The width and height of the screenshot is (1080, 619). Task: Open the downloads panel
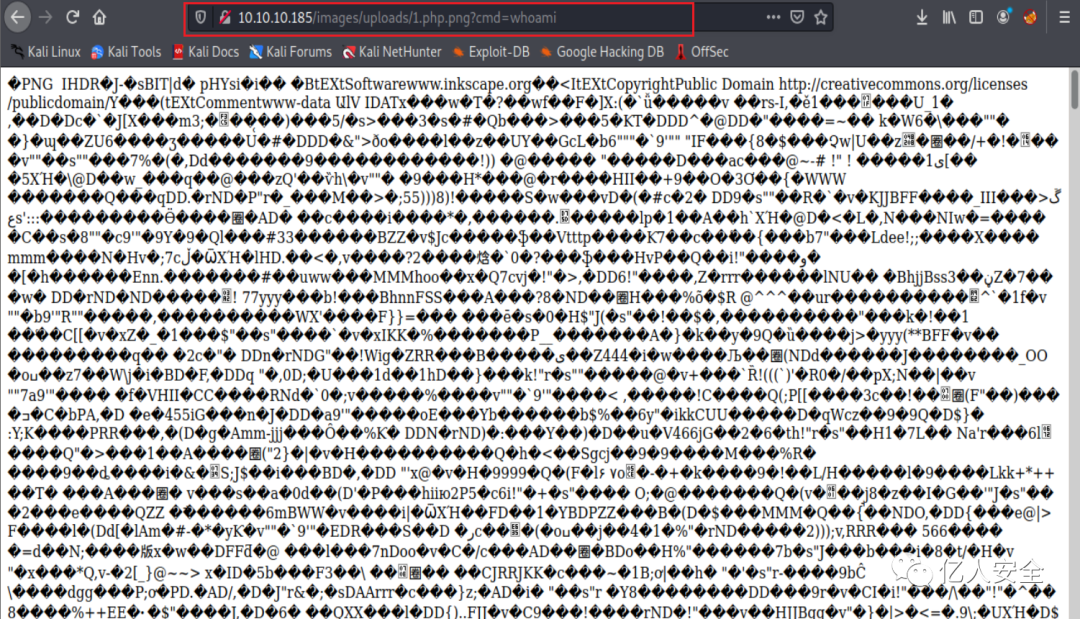click(x=922, y=18)
